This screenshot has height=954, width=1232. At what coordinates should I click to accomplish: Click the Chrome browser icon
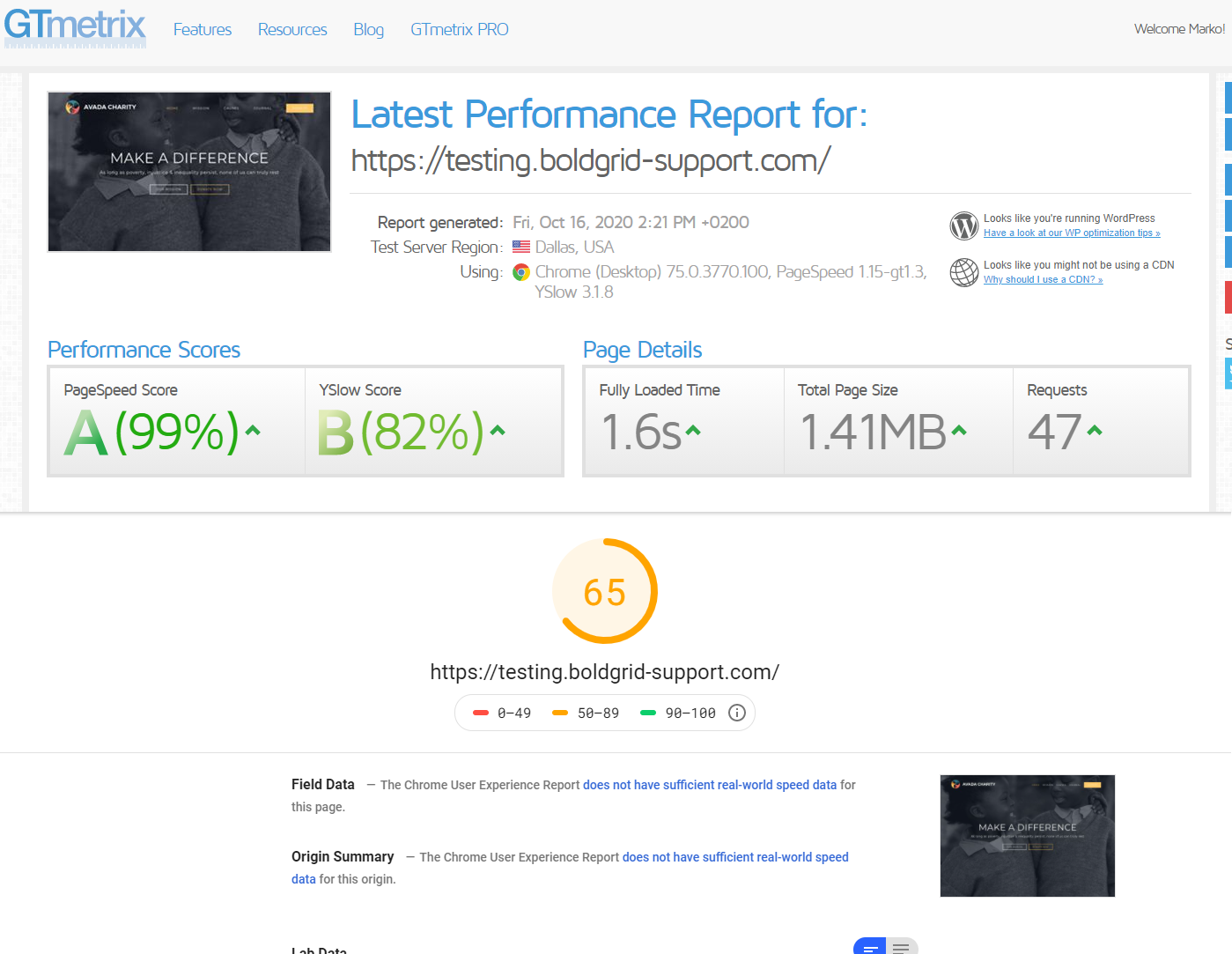(x=521, y=272)
